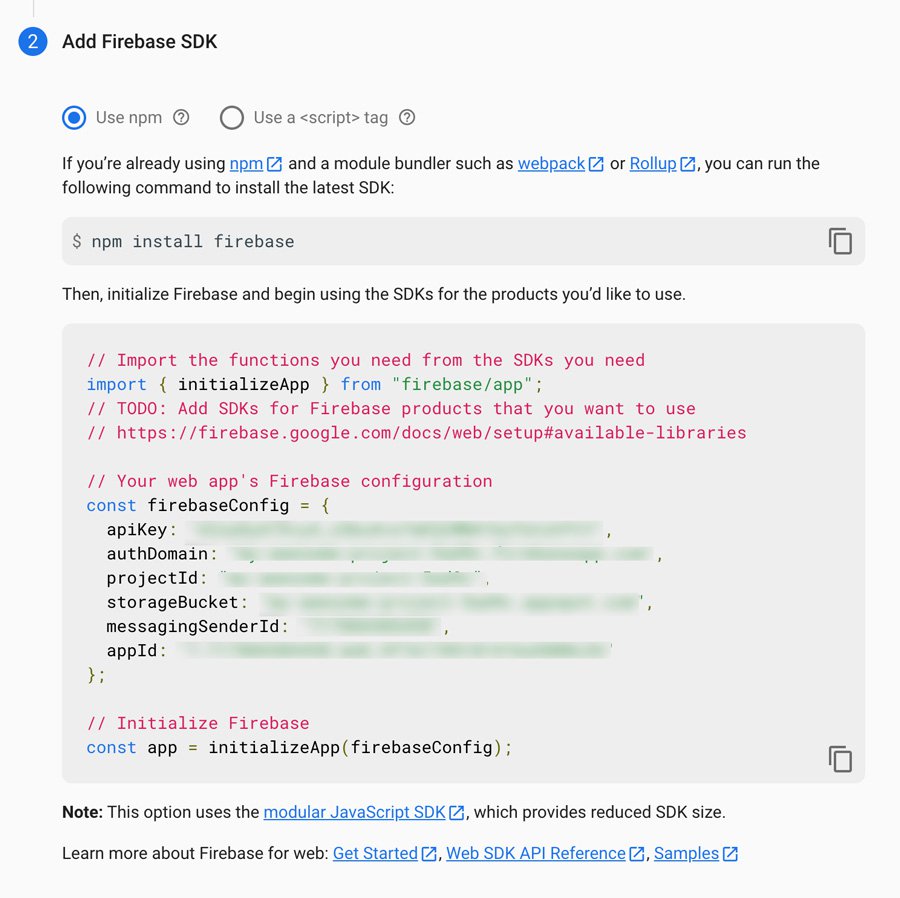The width and height of the screenshot is (900, 898).
Task: Select the Use npm radio button
Action: click(74, 117)
